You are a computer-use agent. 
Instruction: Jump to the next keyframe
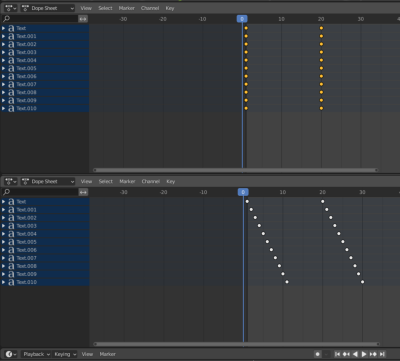373,354
